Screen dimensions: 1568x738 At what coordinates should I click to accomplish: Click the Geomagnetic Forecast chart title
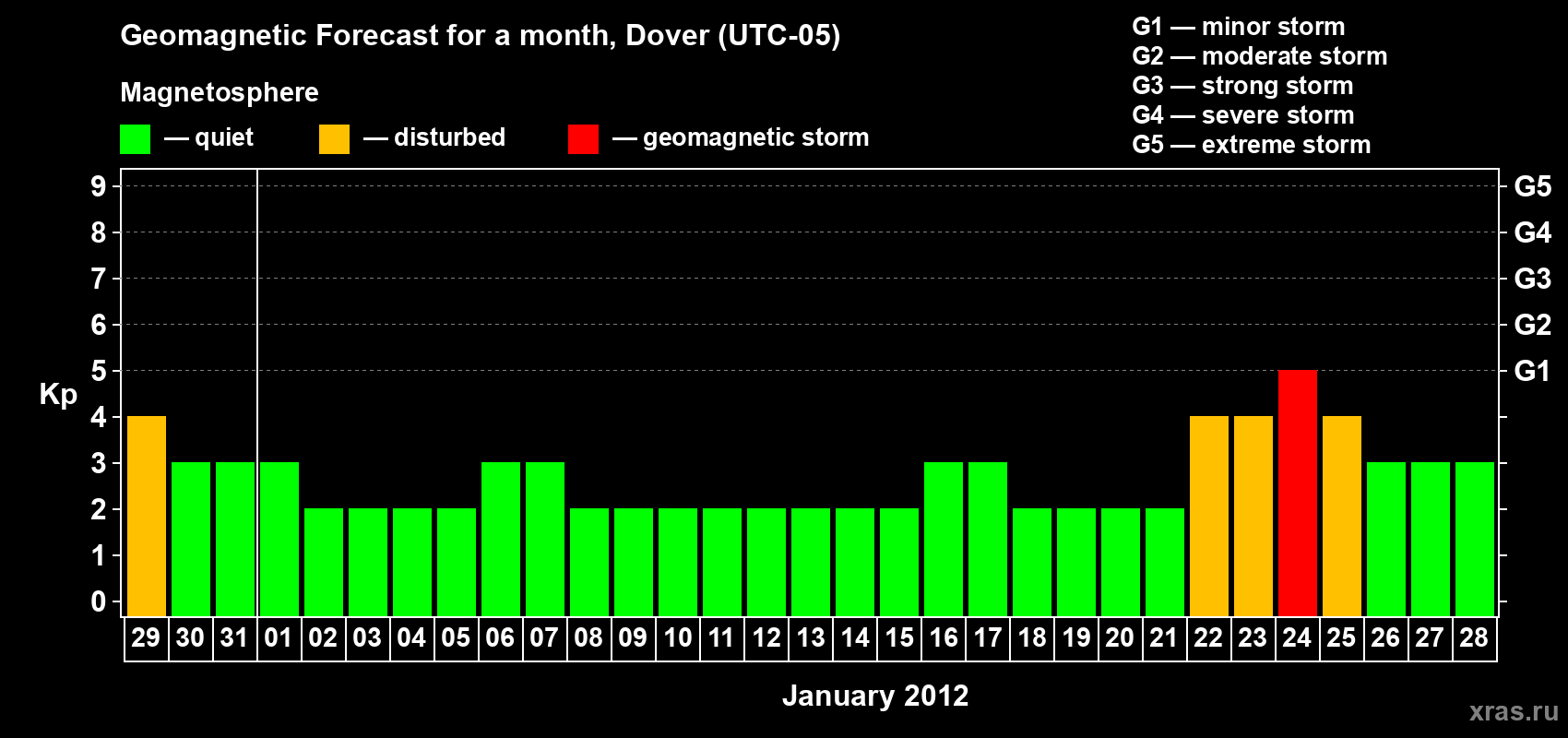click(x=481, y=36)
